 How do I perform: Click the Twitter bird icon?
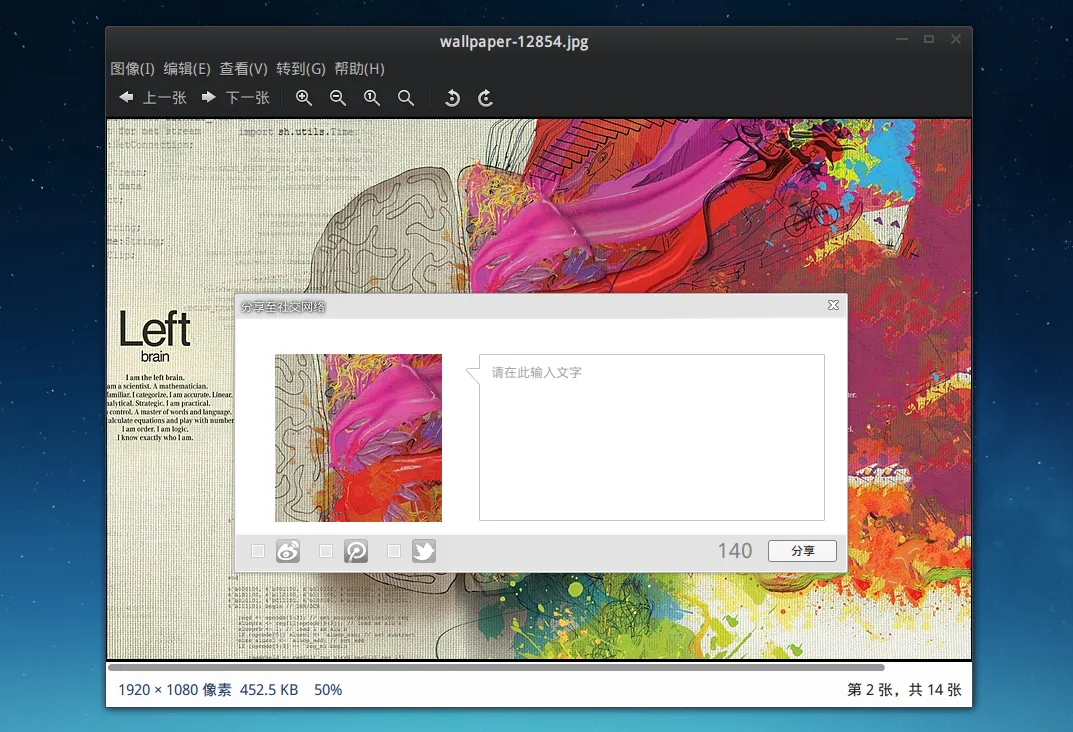(424, 551)
